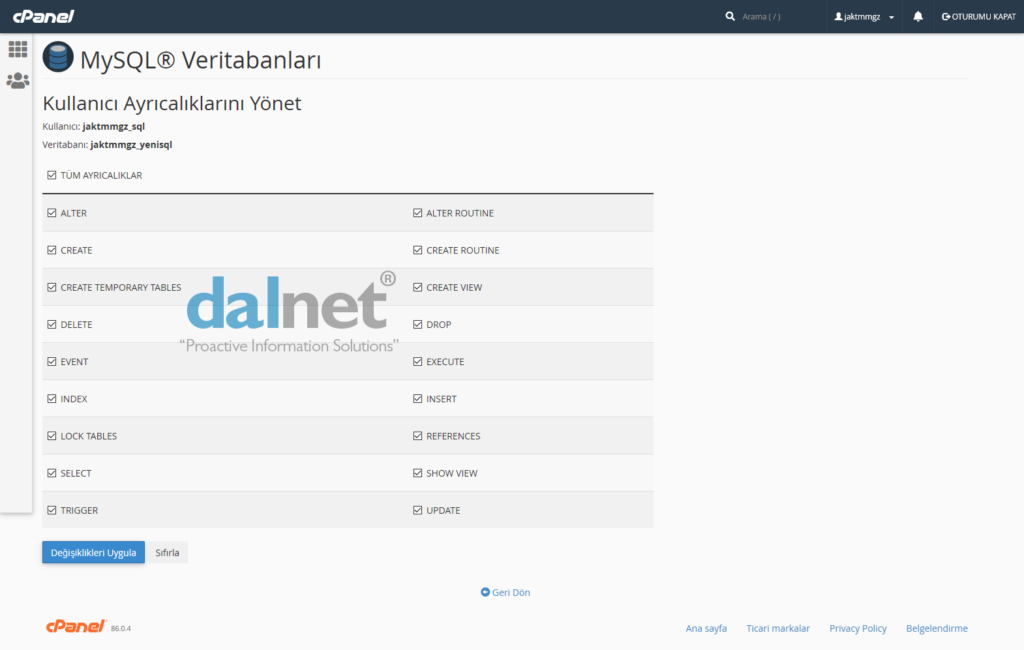Toggle the TRIGGER checkbox
This screenshot has height=650, width=1024.
(x=52, y=511)
